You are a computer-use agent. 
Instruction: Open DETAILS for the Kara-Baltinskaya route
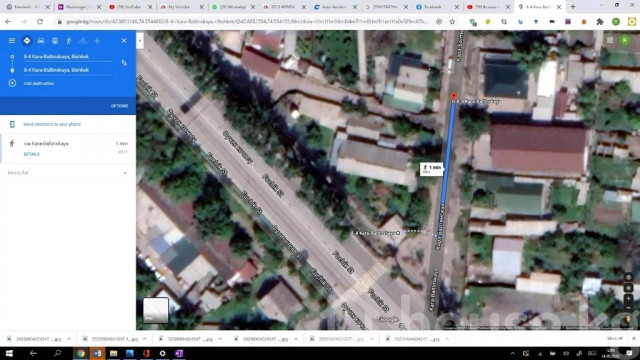[31, 154]
